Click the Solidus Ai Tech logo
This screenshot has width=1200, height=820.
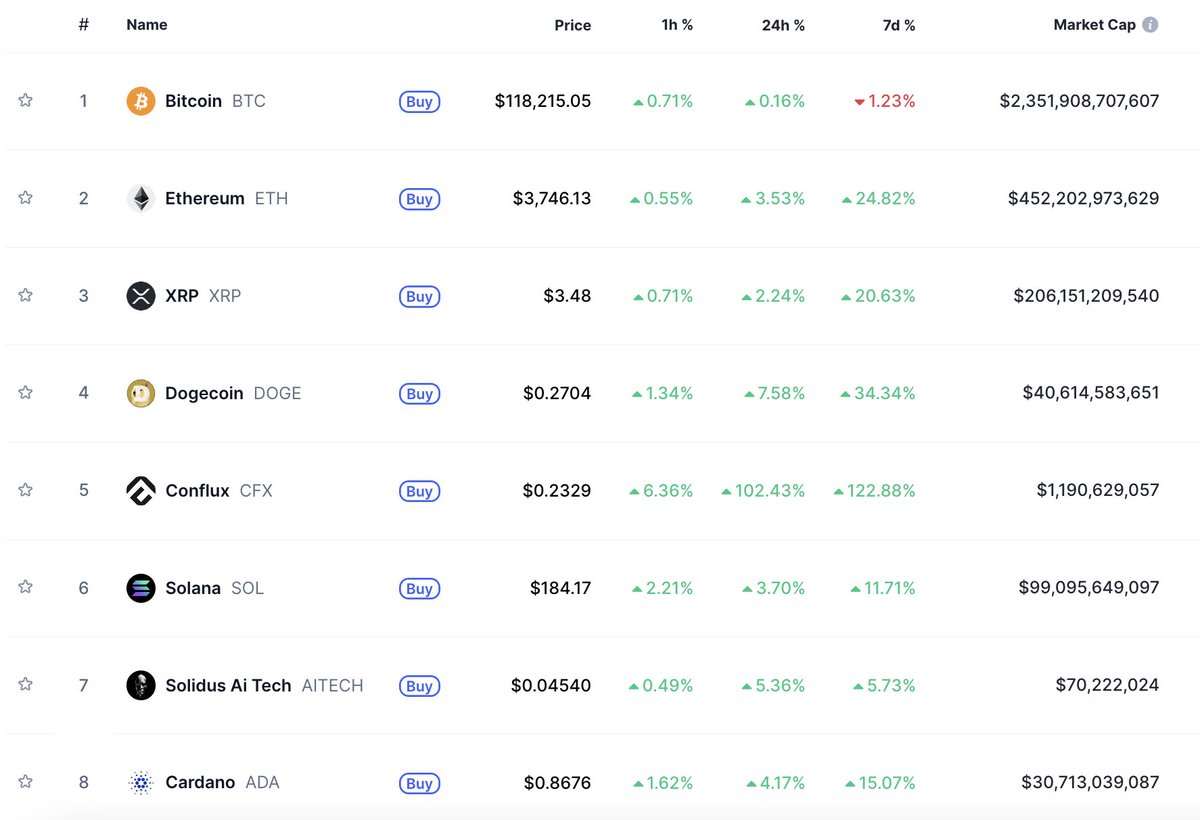pos(141,685)
